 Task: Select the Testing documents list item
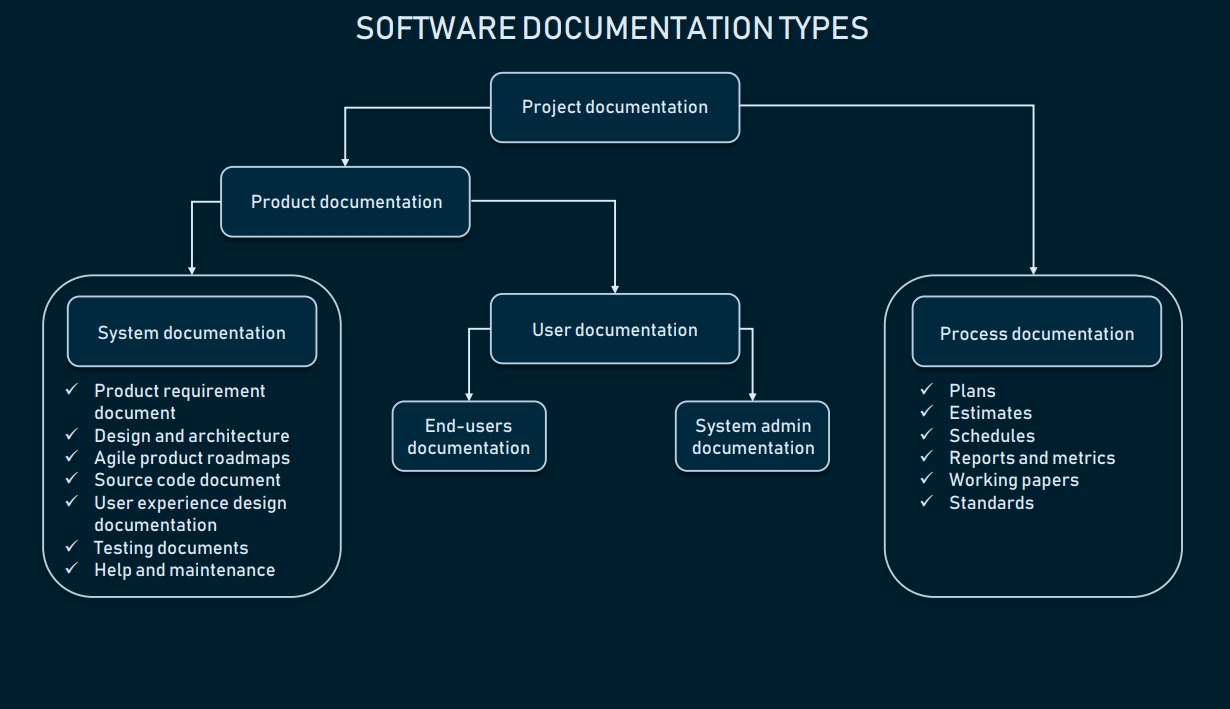tap(171, 548)
